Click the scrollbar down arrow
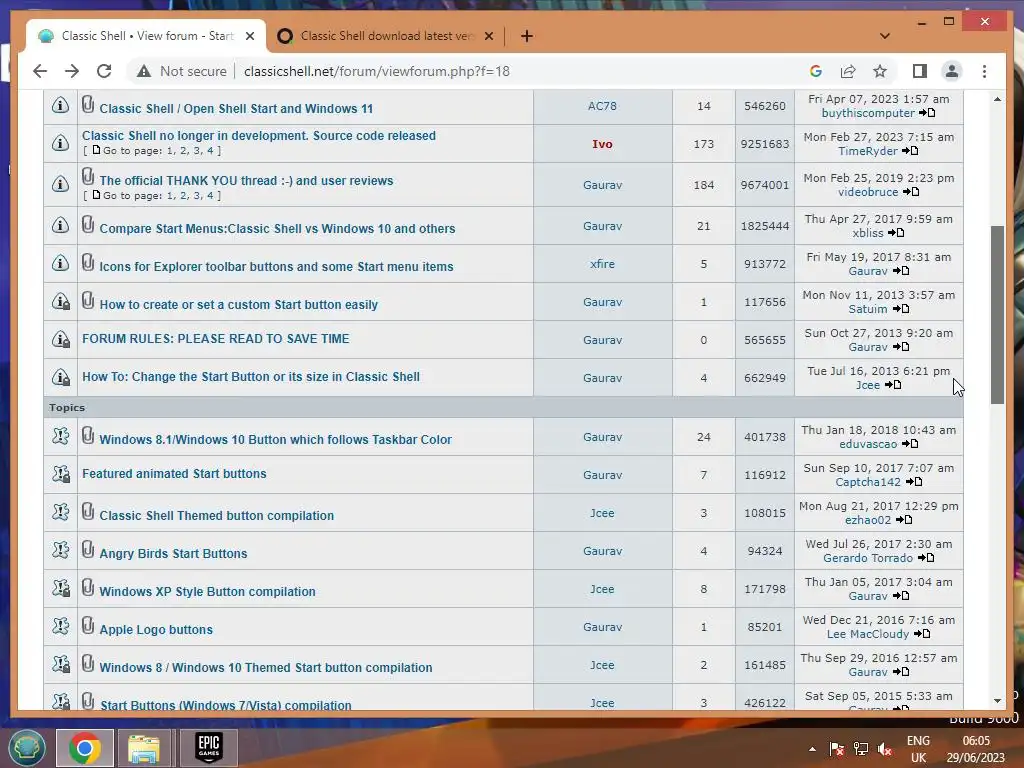This screenshot has width=1024, height=768. (997, 700)
